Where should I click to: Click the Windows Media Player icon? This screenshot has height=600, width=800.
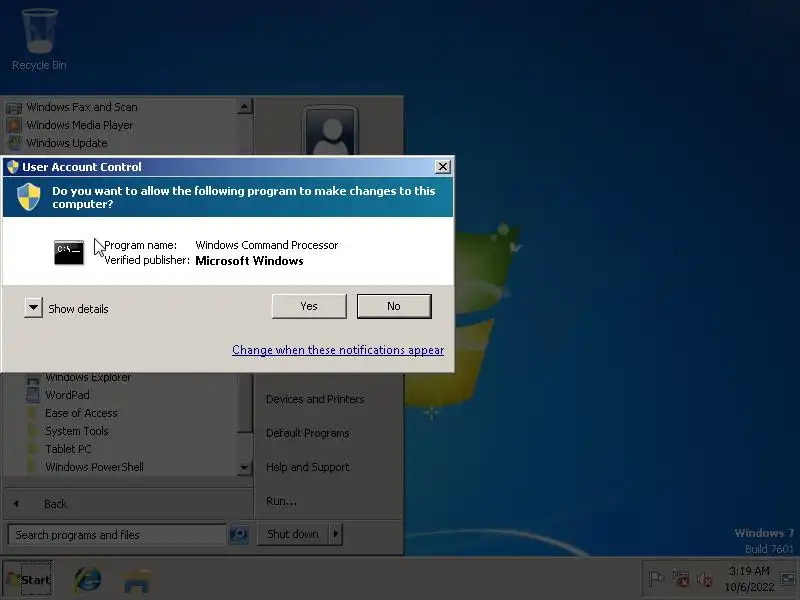[14, 125]
